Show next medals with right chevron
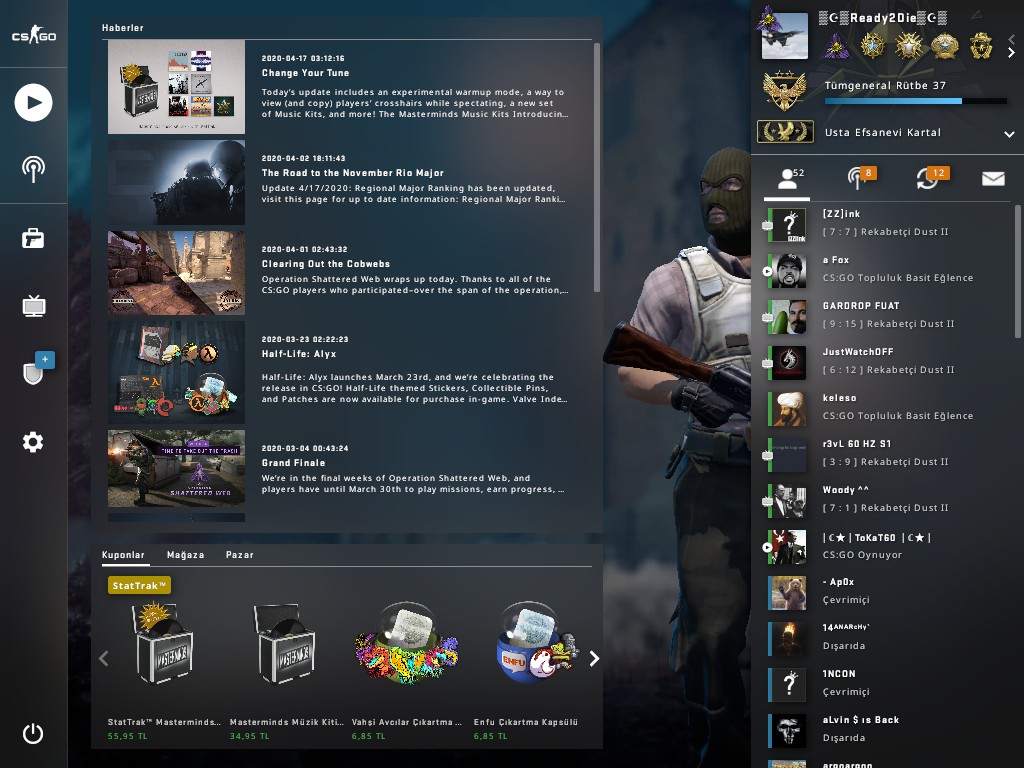This screenshot has width=1024, height=768. (1011, 53)
